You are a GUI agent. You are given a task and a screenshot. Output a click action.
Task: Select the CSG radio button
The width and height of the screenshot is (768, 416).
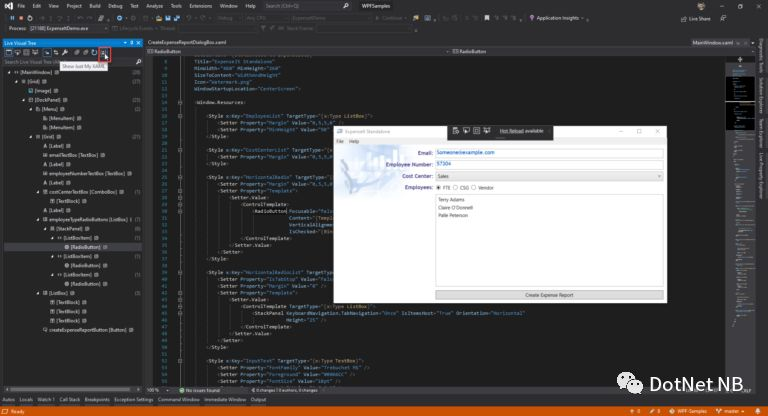click(456, 188)
